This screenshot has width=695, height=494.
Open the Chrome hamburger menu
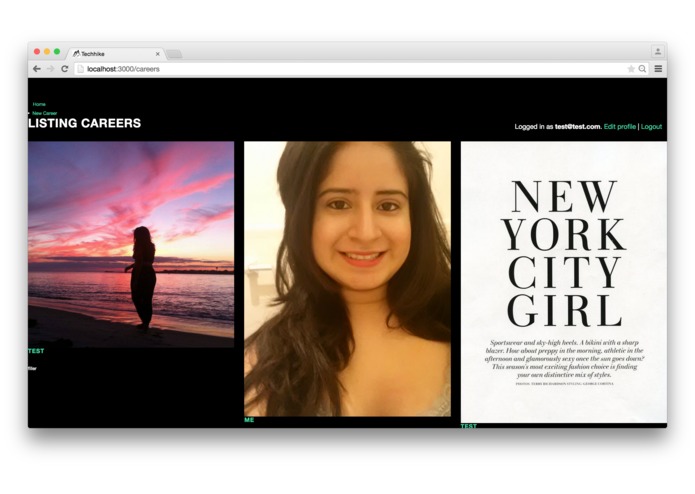658,69
